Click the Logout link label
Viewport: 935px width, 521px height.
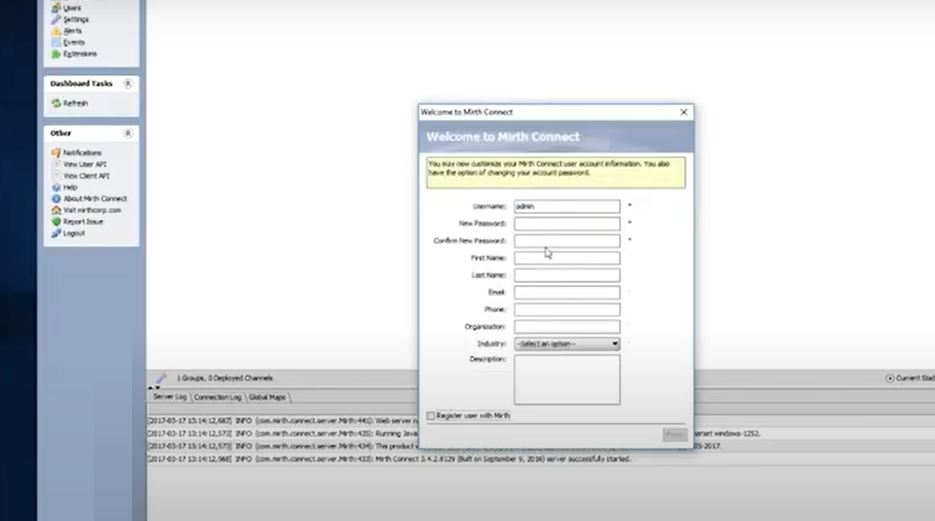pos(74,233)
